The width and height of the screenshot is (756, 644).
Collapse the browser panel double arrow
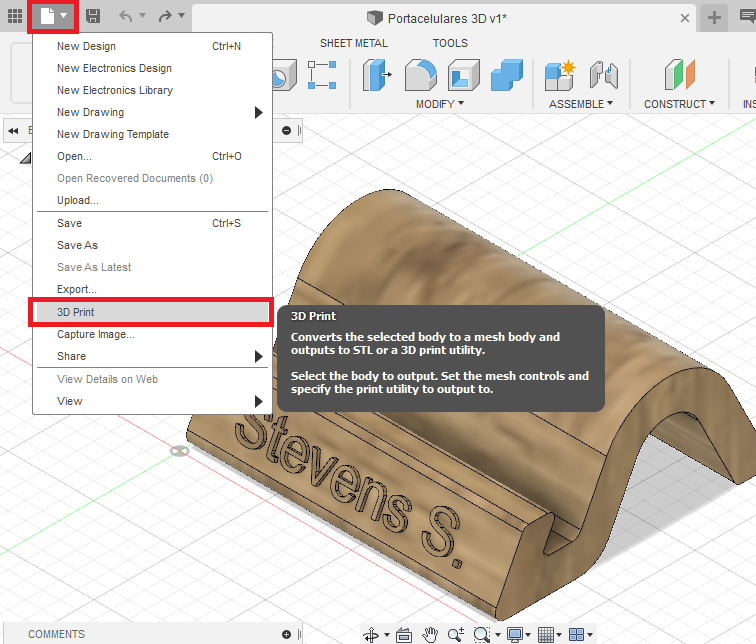click(x=13, y=131)
